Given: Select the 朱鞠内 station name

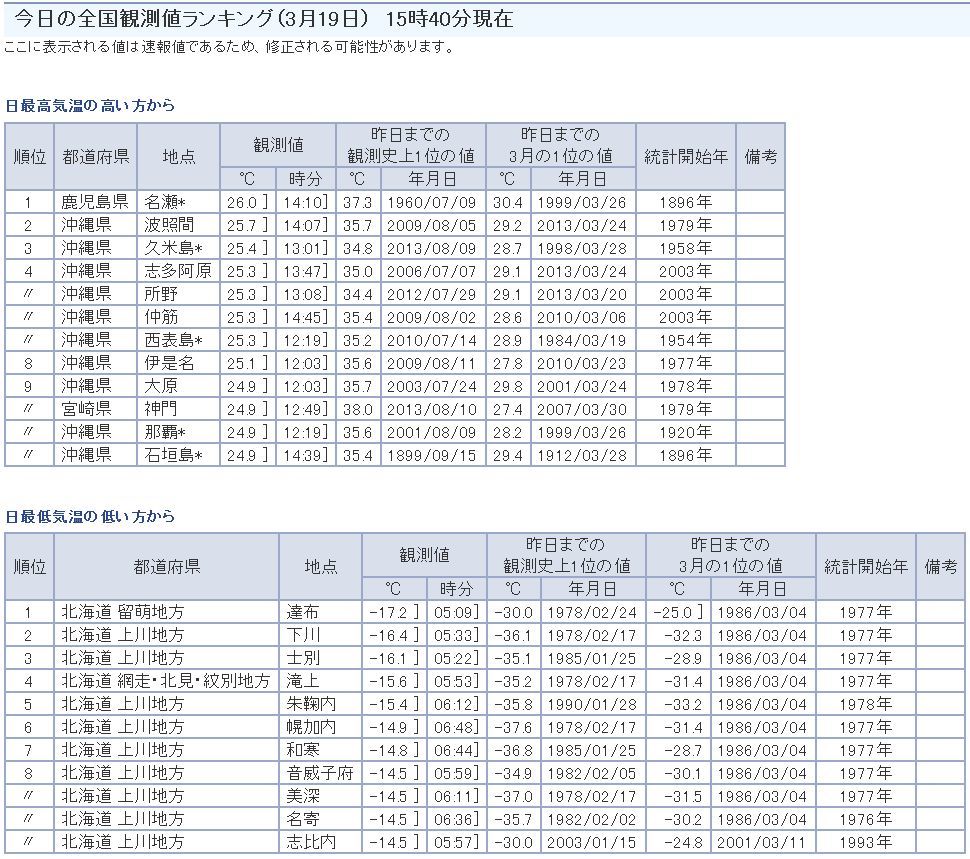Looking at the screenshot, I should click(x=311, y=704).
